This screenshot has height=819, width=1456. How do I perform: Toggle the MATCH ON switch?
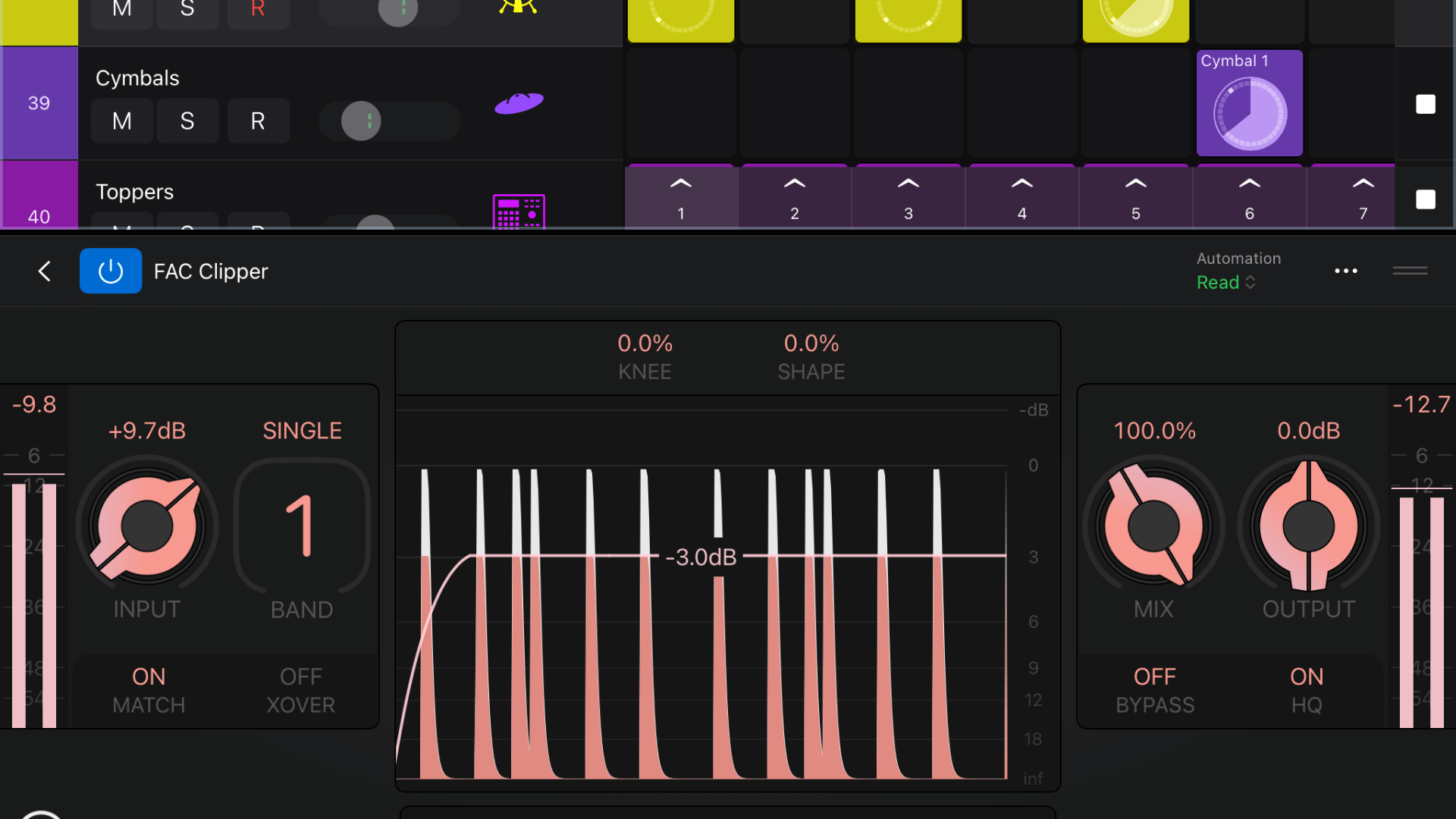click(149, 690)
